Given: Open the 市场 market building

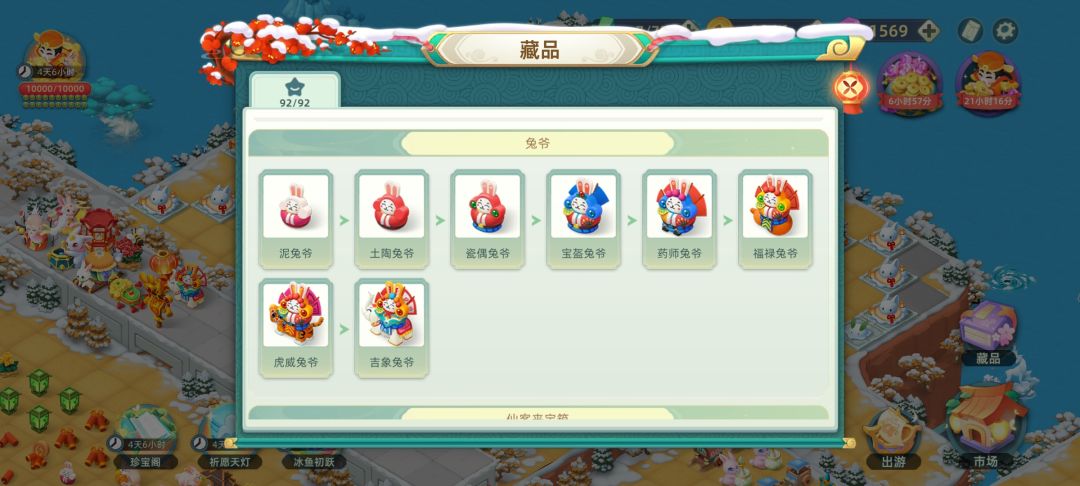Looking at the screenshot, I should (984, 427).
